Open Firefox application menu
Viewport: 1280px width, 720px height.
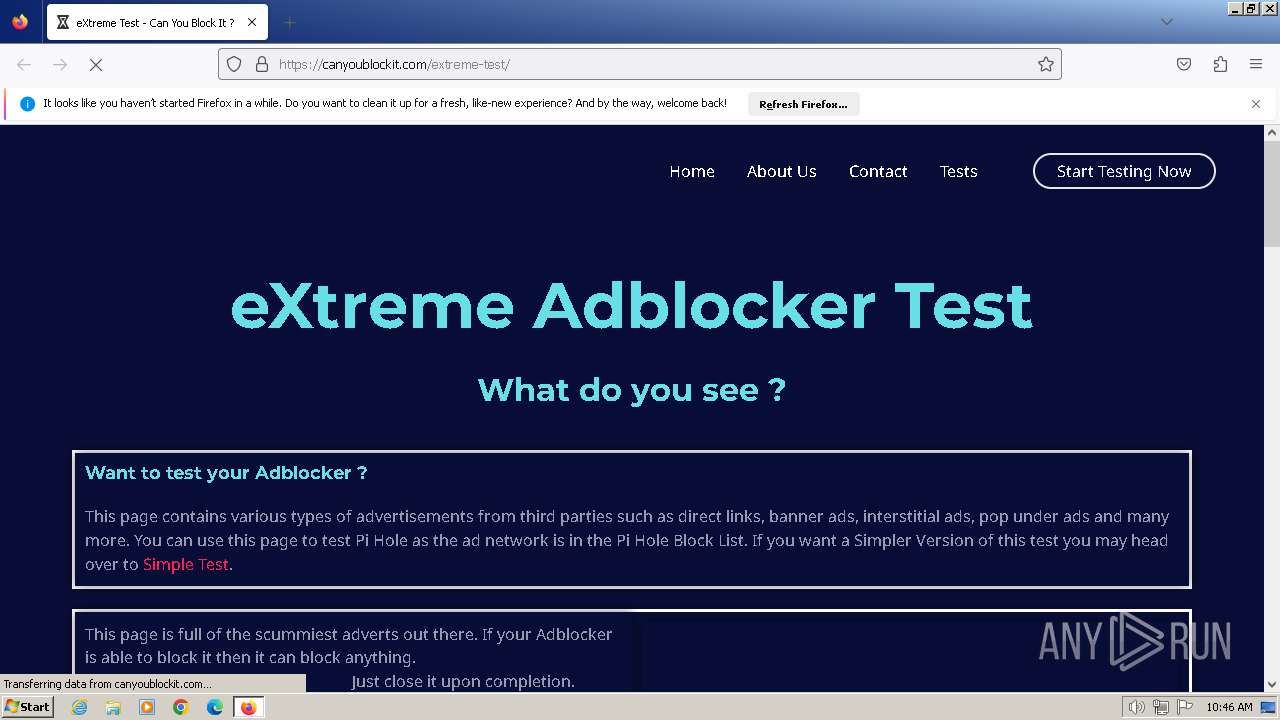(x=1256, y=64)
